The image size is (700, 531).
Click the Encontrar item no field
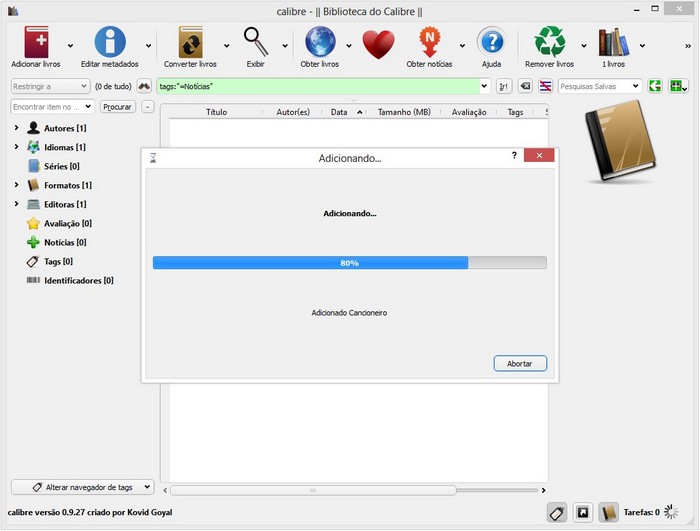click(x=52, y=107)
